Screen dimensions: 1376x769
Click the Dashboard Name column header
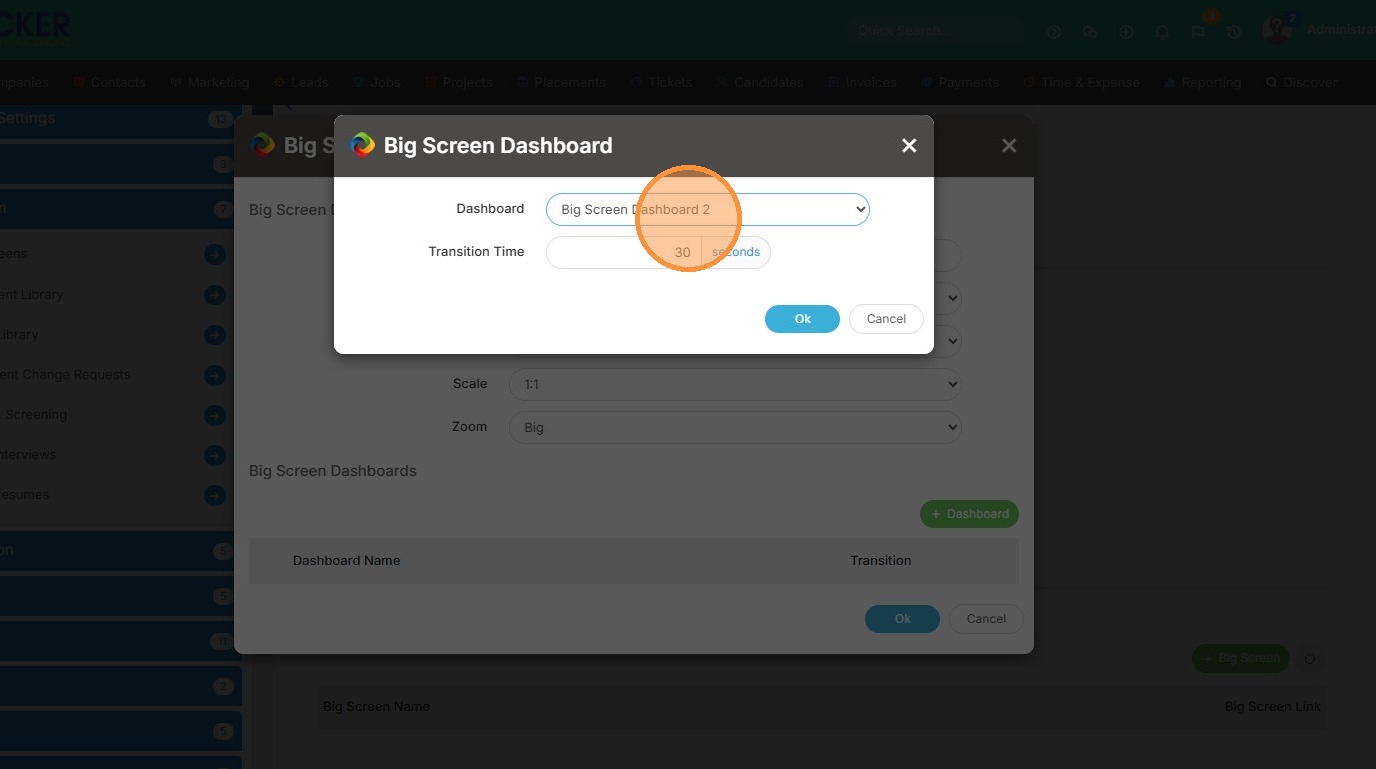click(x=346, y=561)
